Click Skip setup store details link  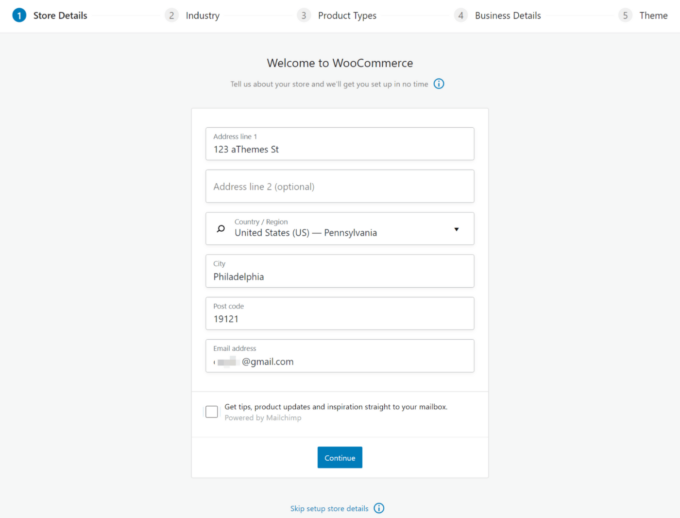pos(329,508)
